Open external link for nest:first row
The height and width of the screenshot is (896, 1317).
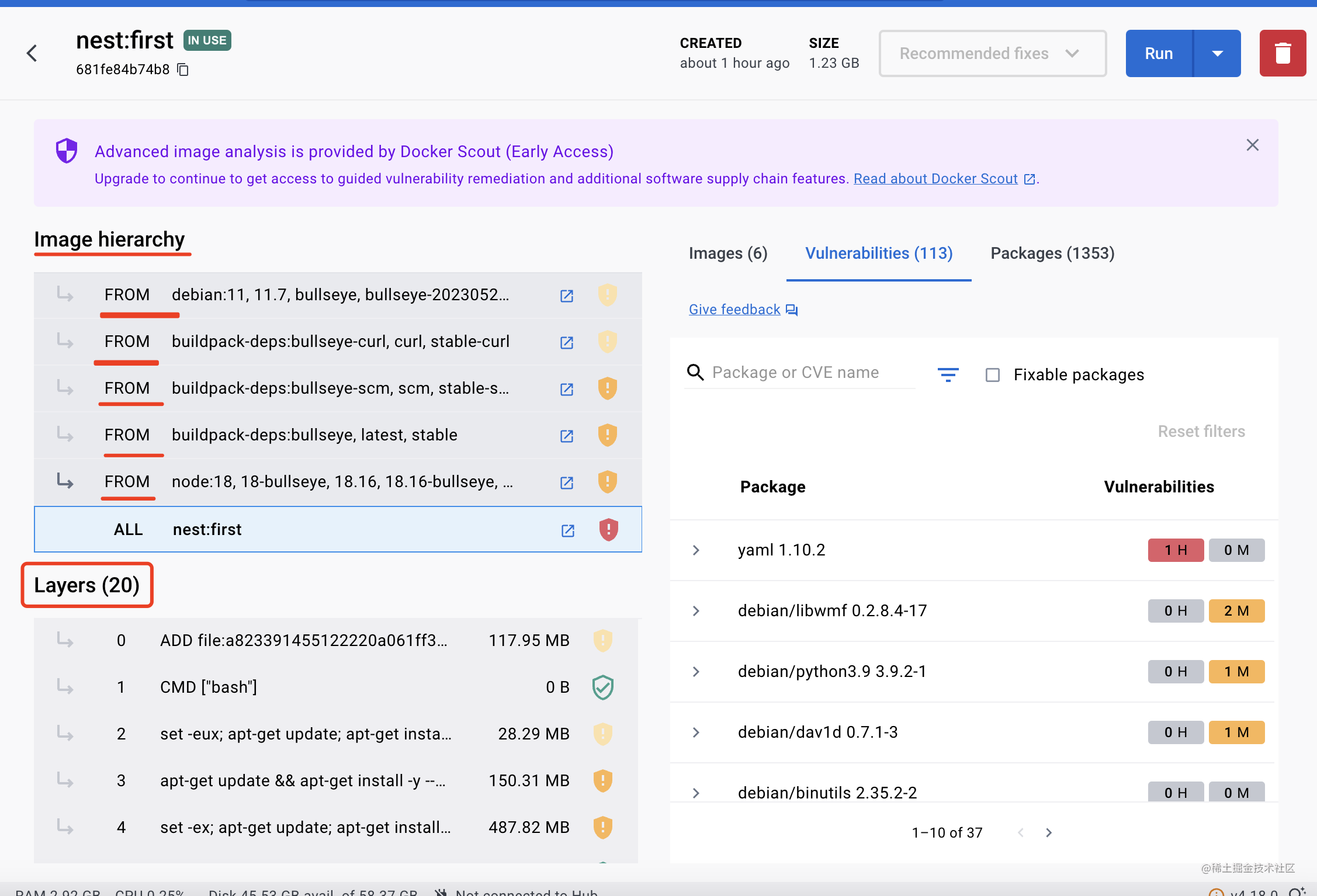click(567, 530)
